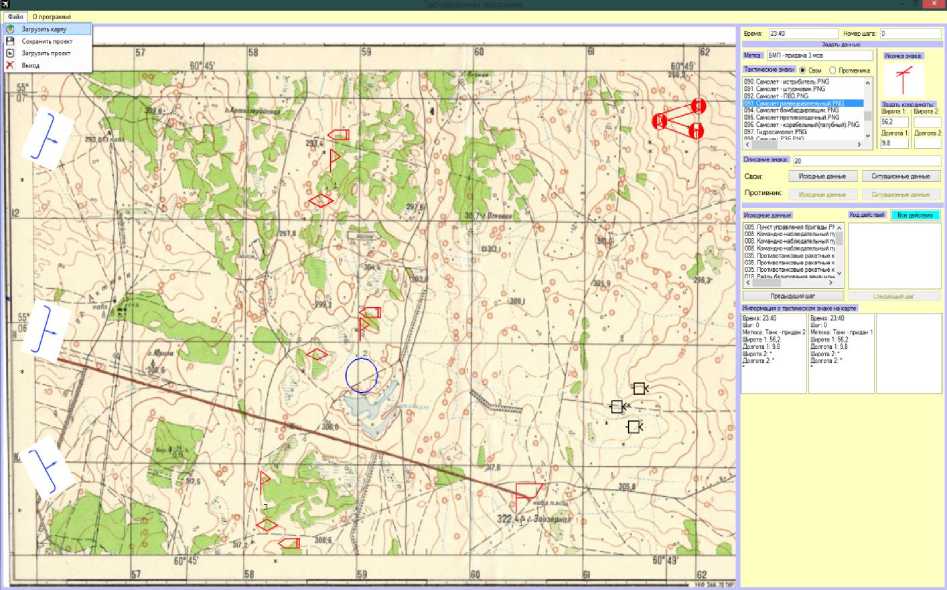
Task: Click the red pentagon at the map's southern edge
Action: tap(289, 544)
